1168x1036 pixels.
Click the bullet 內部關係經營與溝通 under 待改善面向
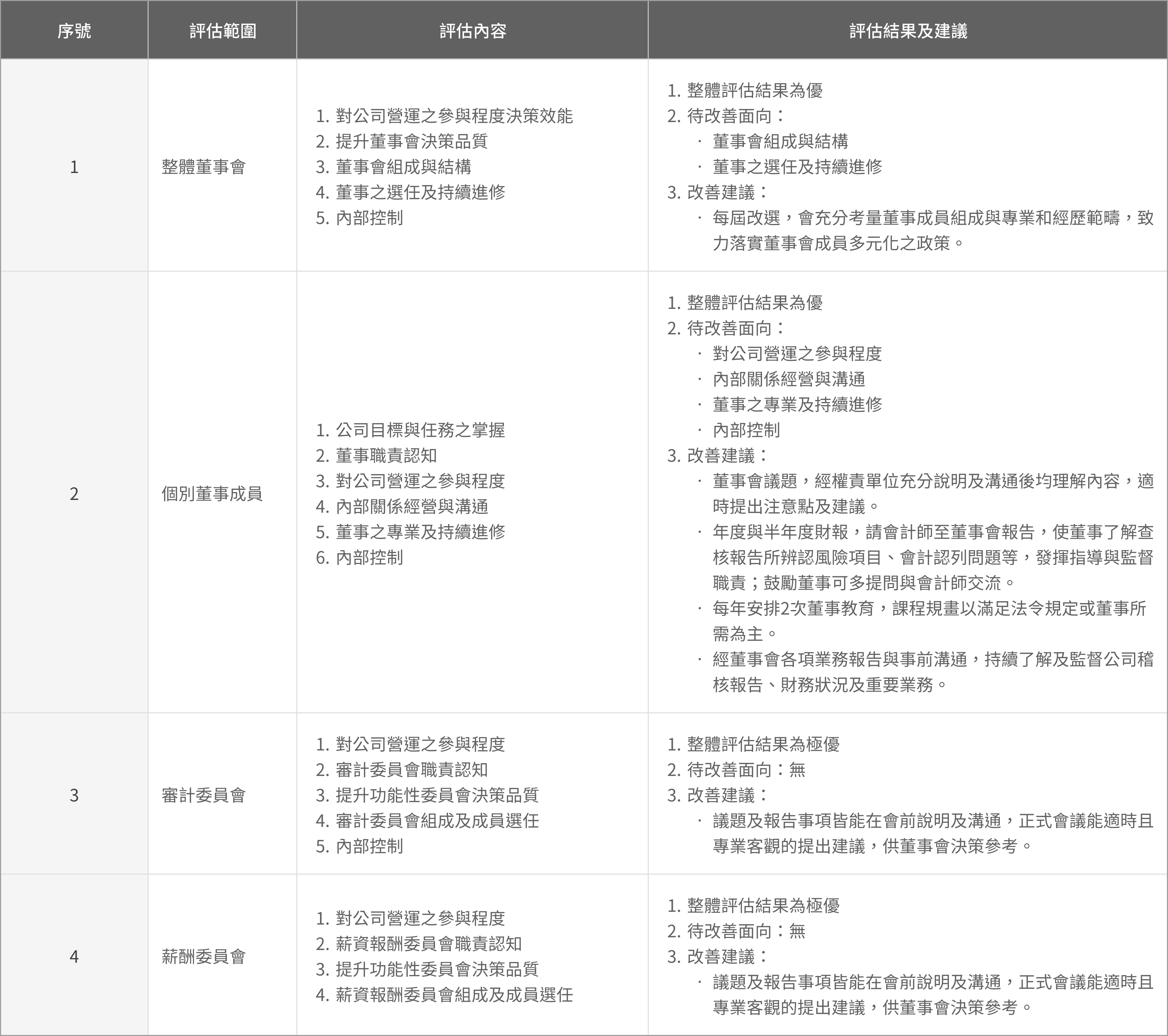pyautogui.click(x=789, y=379)
